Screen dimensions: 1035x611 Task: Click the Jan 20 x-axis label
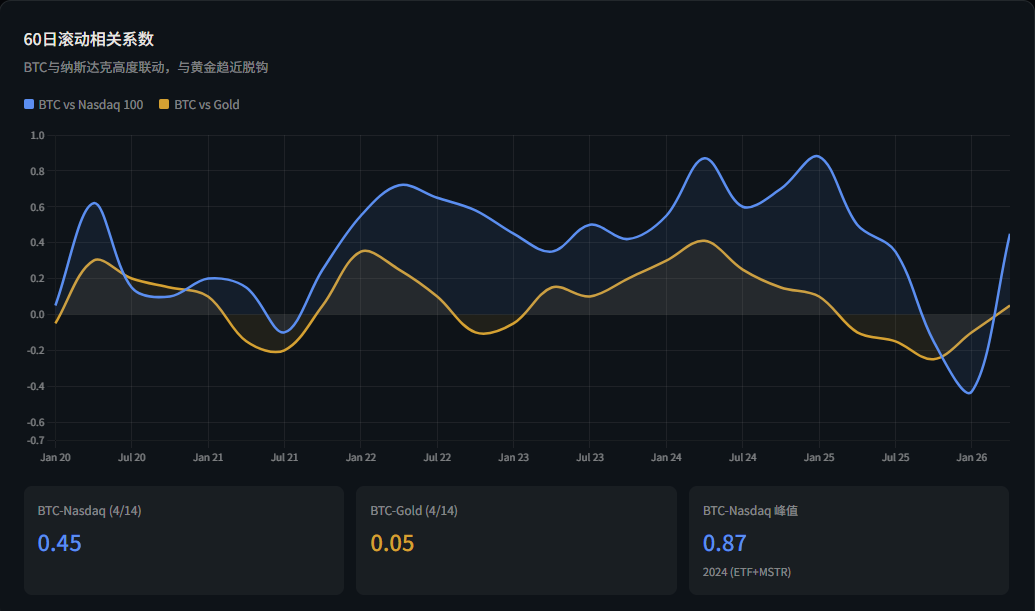point(55,457)
